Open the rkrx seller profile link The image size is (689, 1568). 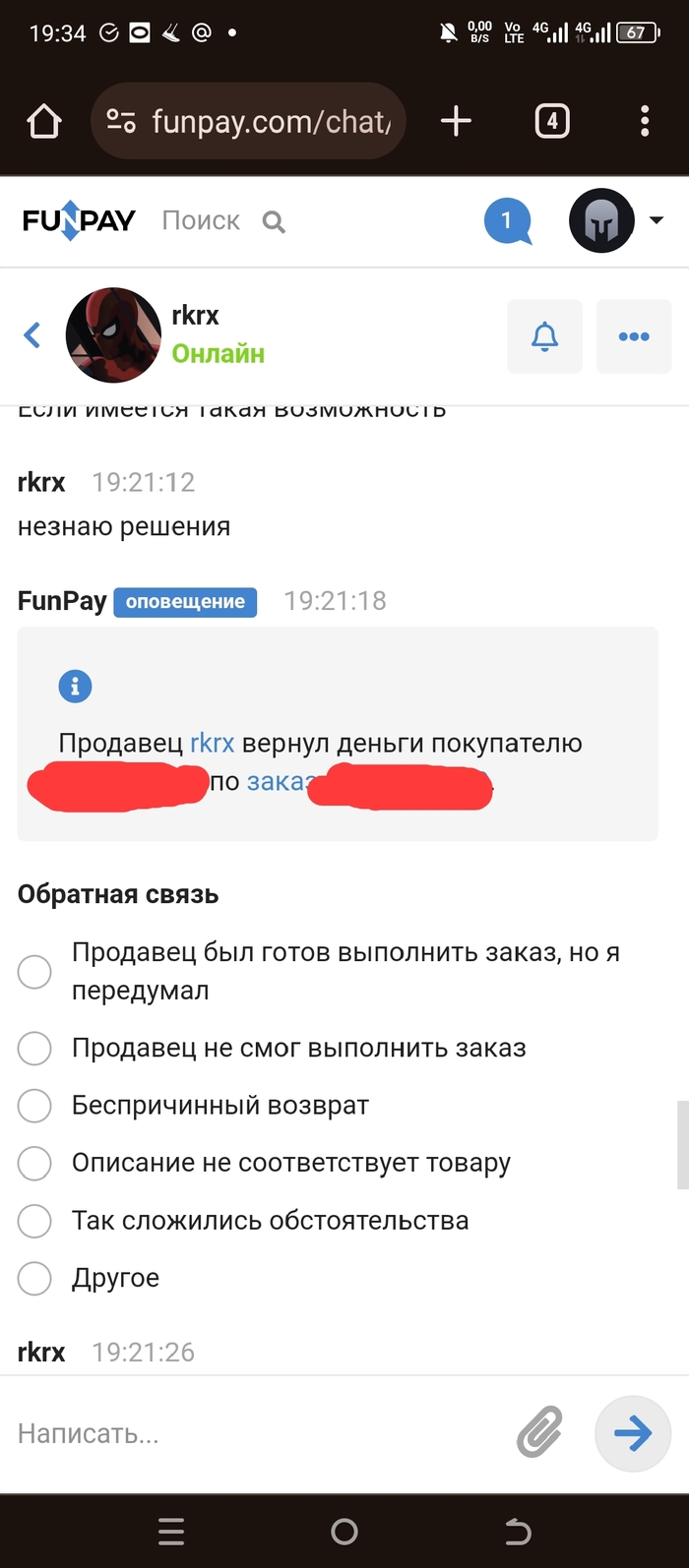point(212,743)
